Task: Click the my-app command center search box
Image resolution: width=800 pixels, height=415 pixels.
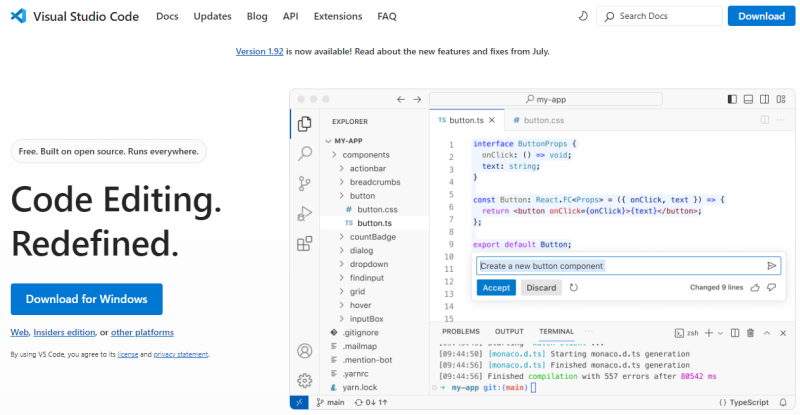Action: tap(546, 99)
